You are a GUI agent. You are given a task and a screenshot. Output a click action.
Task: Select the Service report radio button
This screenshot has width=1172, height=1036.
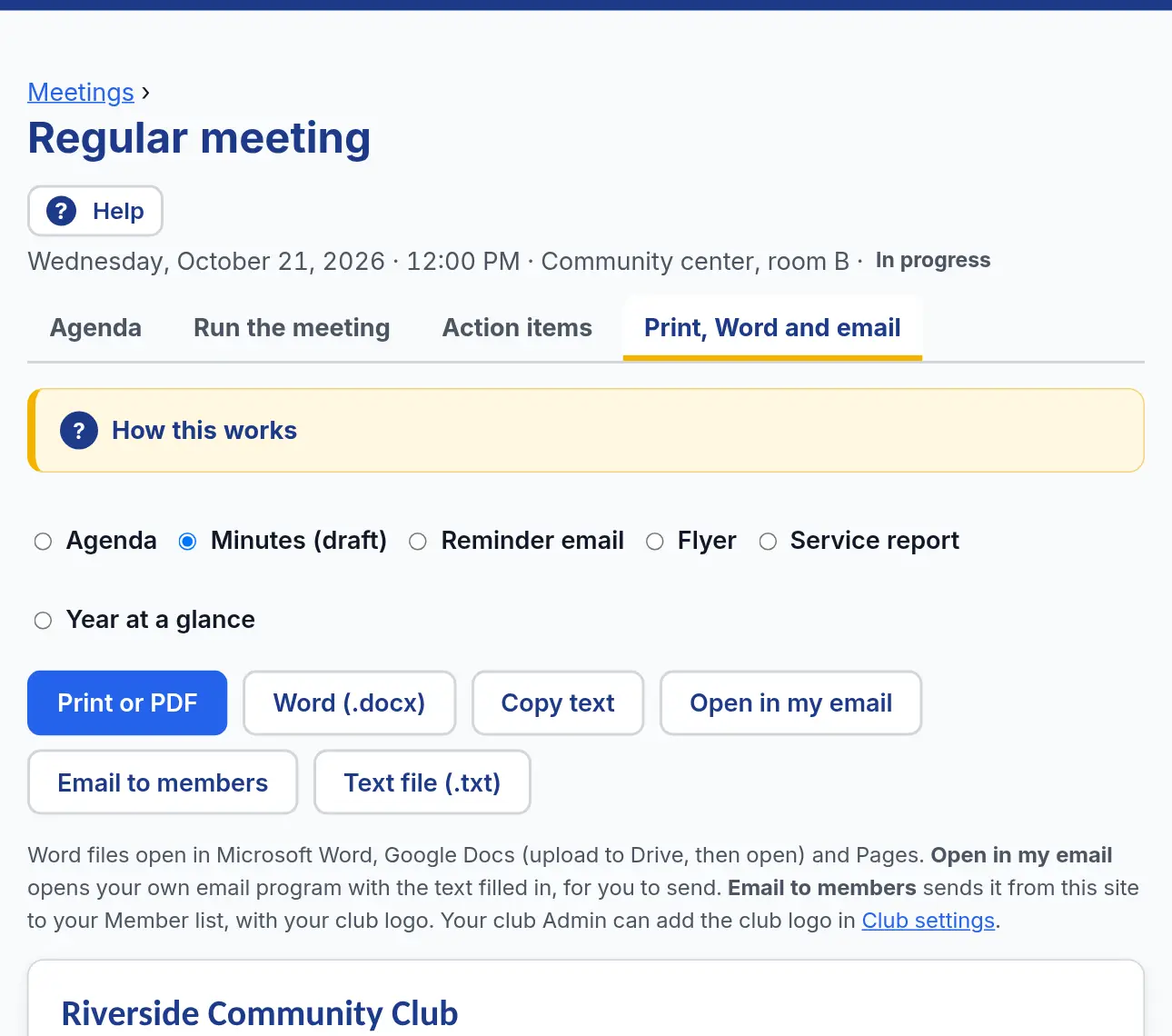coord(768,542)
